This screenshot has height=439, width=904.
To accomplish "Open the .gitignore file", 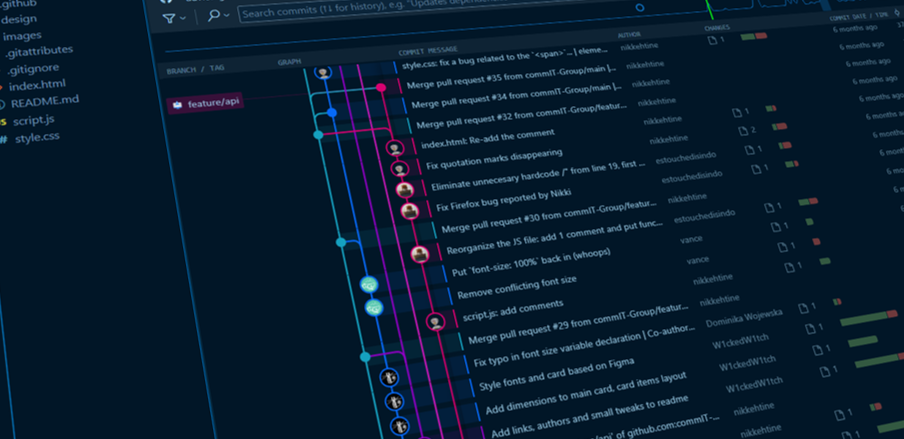I will pyautogui.click(x=33, y=68).
